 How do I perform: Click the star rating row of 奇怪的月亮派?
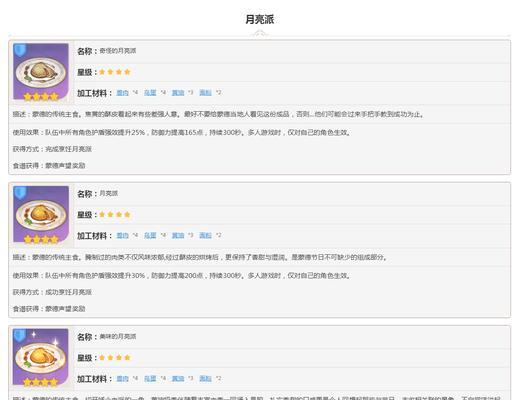click(115, 72)
